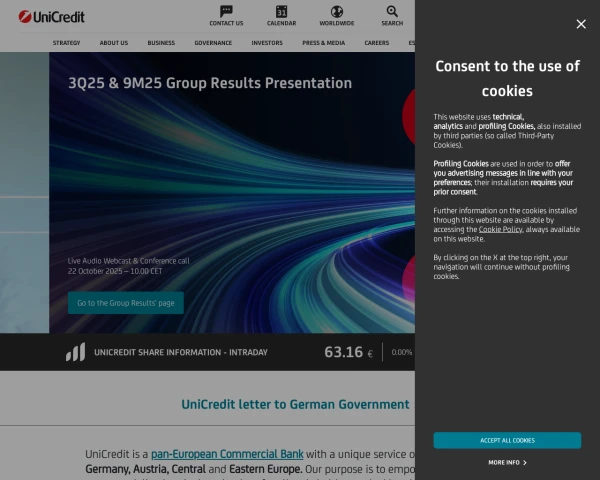Open the Cookie Policy link
Viewport: 600px width, 480px height.
pyautogui.click(x=500, y=229)
